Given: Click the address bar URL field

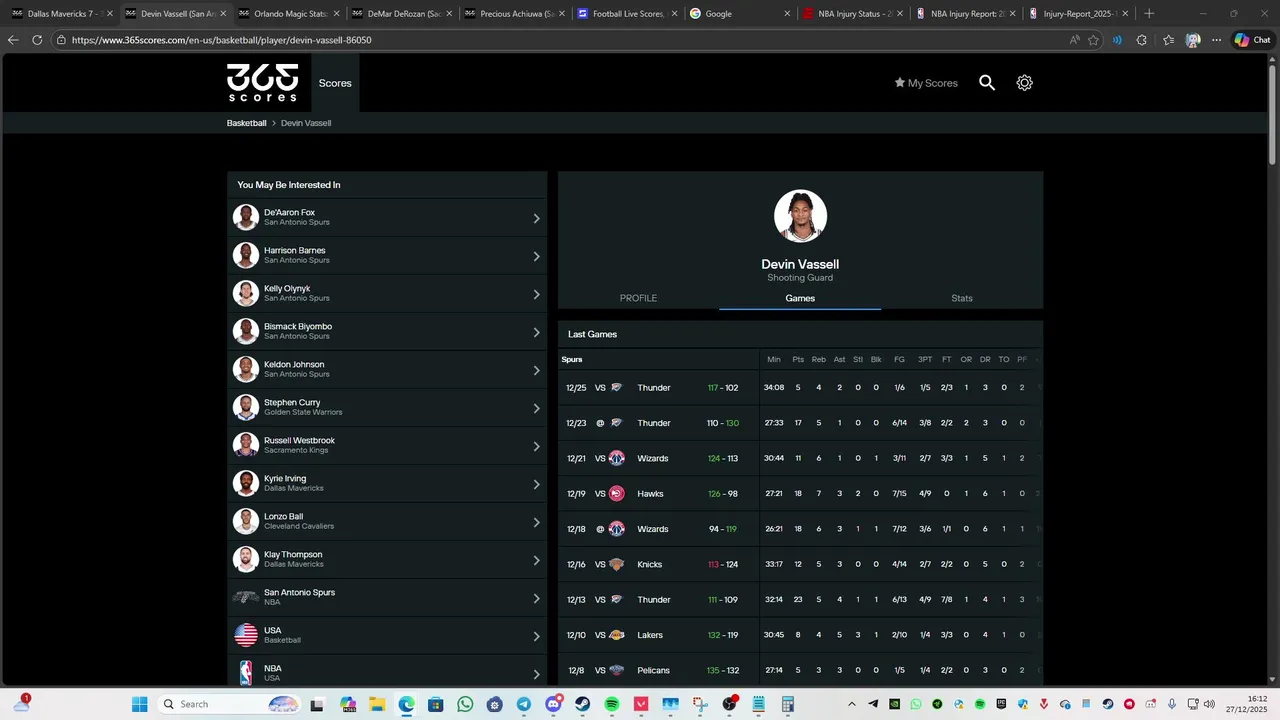Looking at the screenshot, I should point(560,40).
